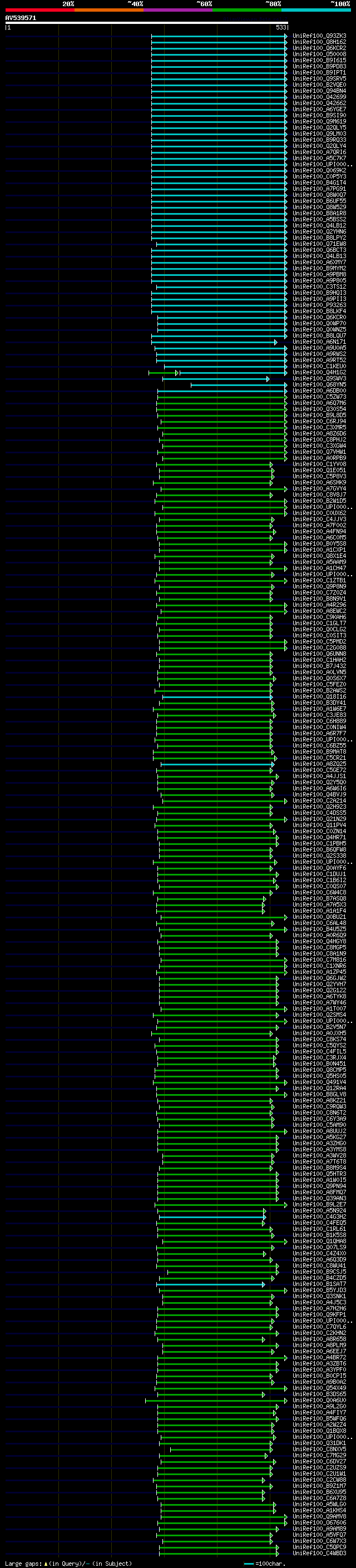This screenshot has height=1568, width=356.
Task: Open hit UniRef100_Q93ZK3
Action: 319,36
